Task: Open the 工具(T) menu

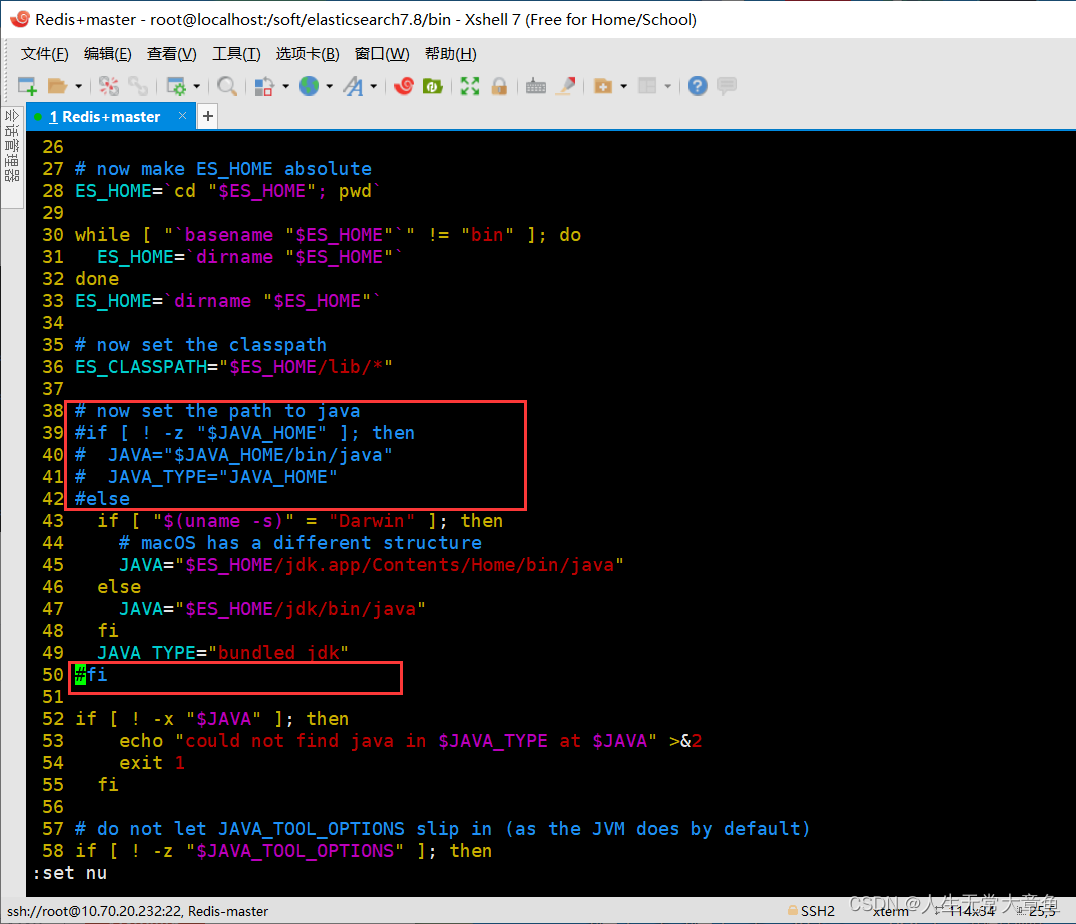Action: tap(236, 53)
